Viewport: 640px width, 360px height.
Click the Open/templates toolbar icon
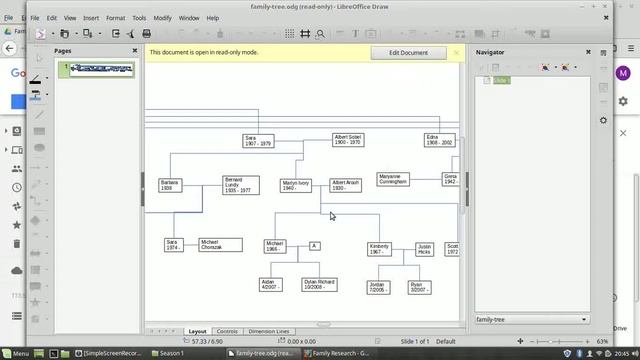64,34
